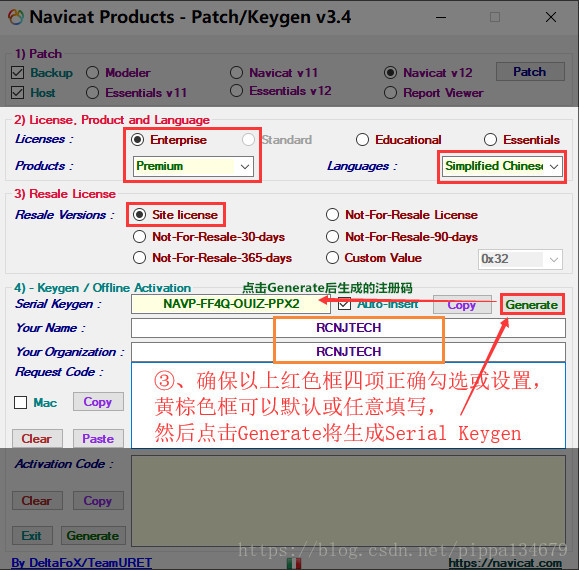Select the Essentials license radio
579x570 pixels.
point(490,140)
